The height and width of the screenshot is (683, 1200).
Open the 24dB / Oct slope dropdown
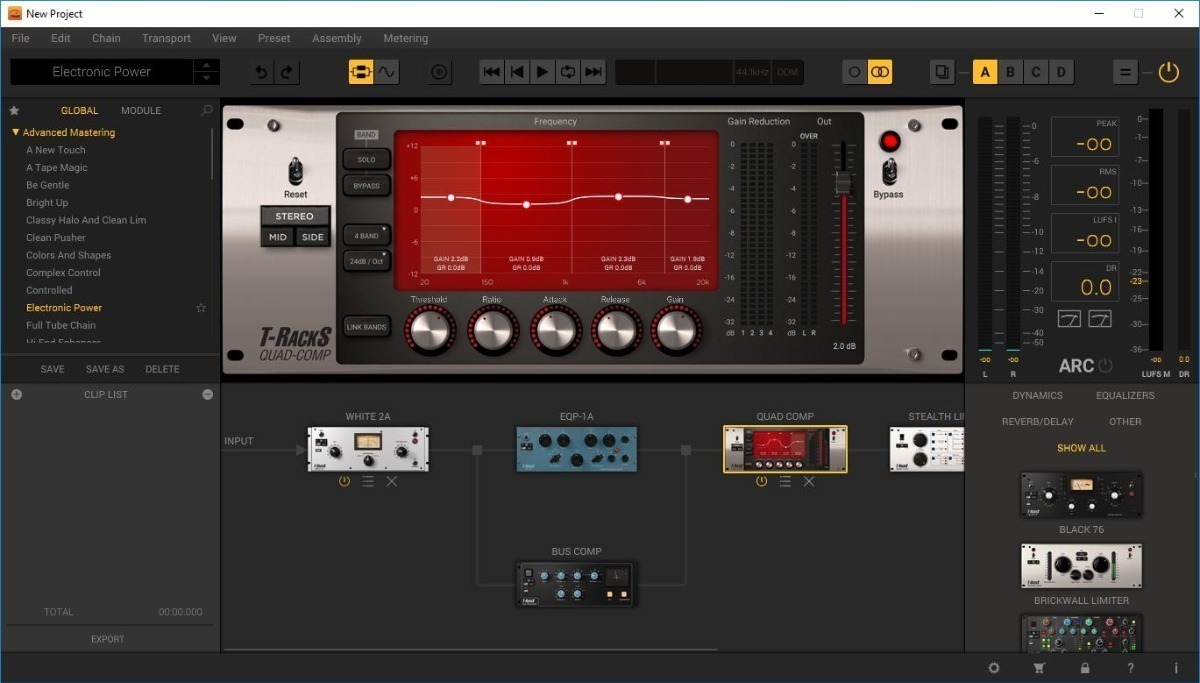366,261
